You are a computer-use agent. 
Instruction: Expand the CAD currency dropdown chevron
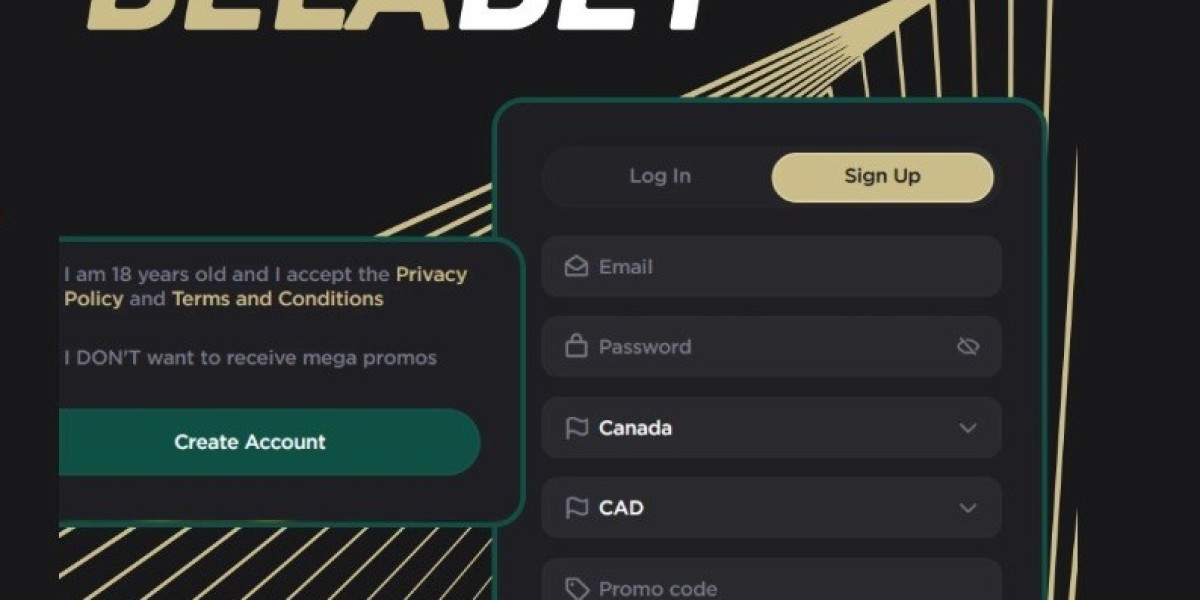(967, 508)
